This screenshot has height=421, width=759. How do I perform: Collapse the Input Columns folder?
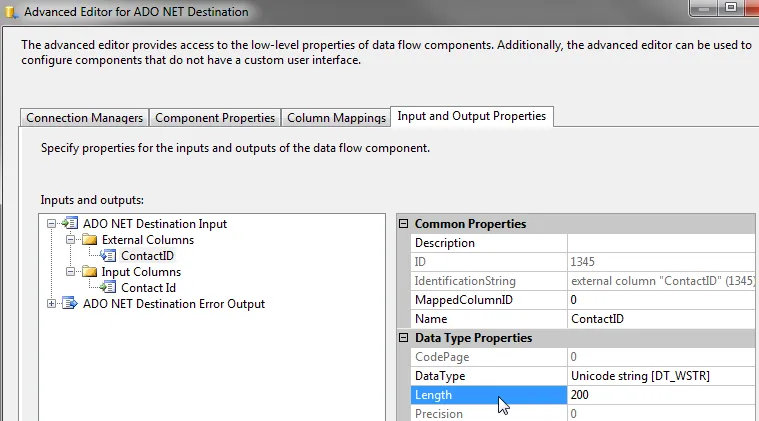(70, 271)
